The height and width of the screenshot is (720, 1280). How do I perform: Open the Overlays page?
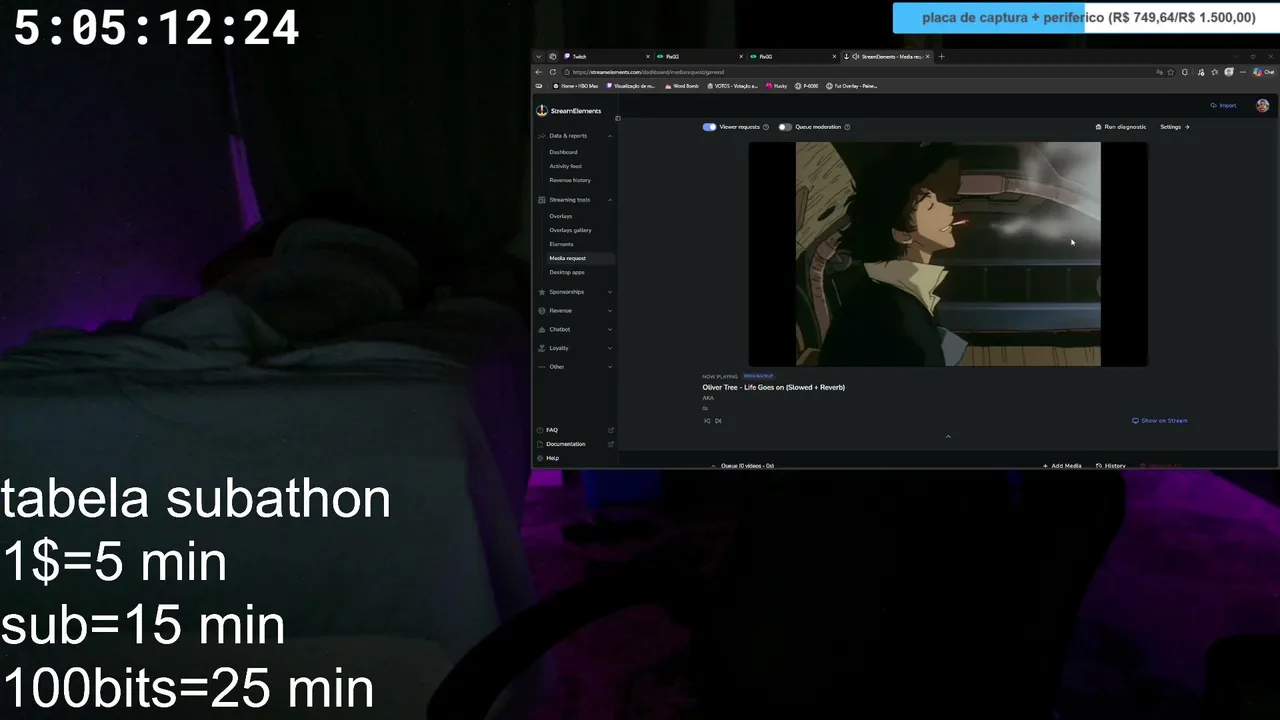(560, 216)
